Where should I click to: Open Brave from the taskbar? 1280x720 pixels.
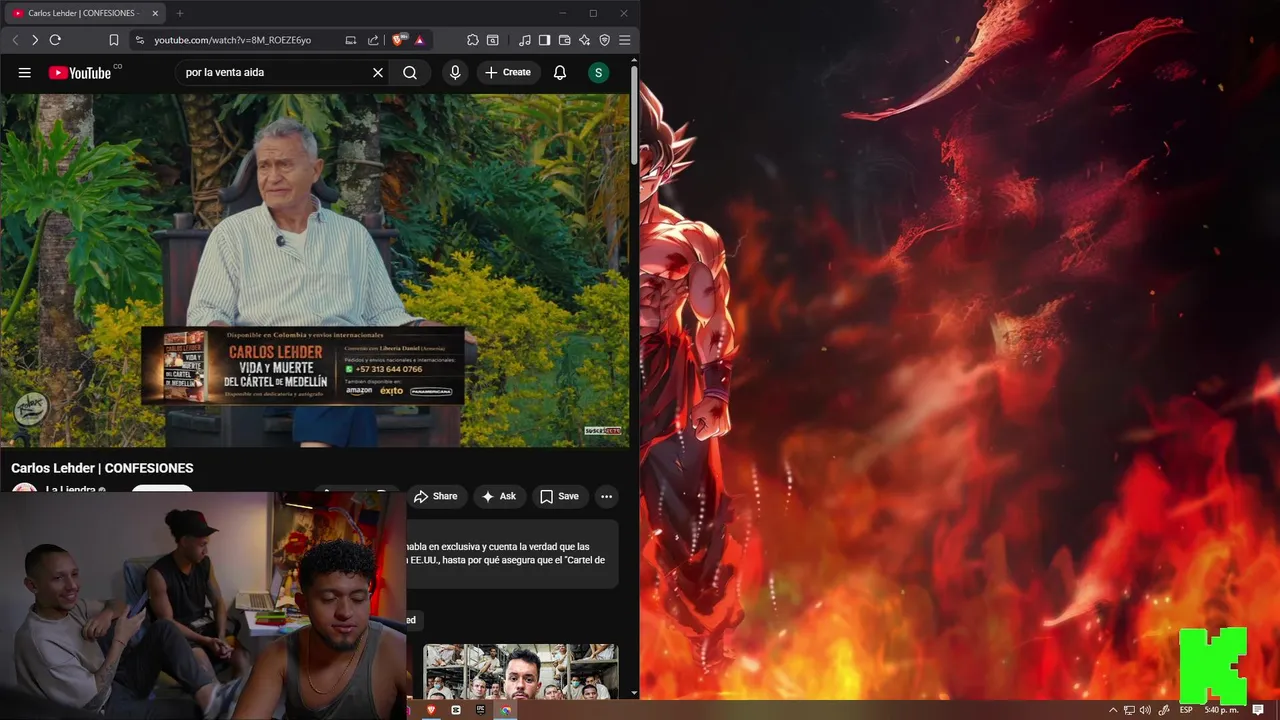[x=432, y=710]
